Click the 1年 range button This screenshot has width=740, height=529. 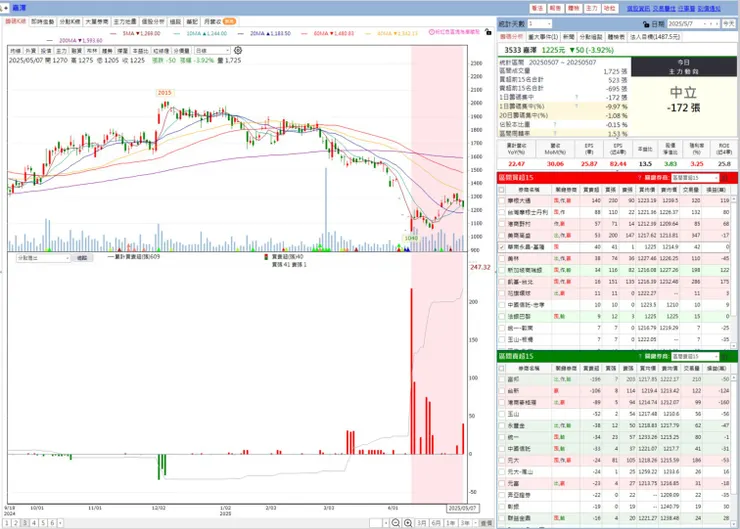tap(451, 523)
